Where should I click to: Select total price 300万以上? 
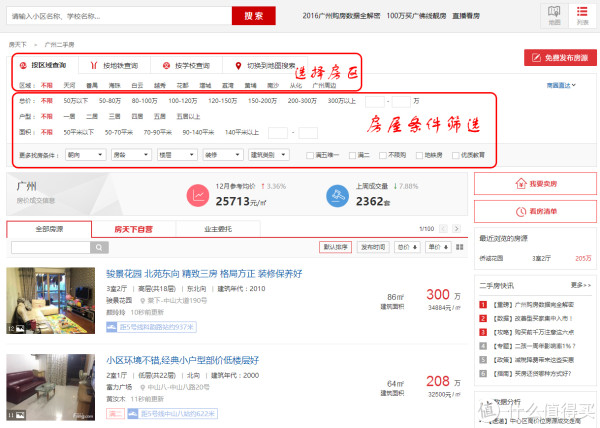click(x=342, y=101)
